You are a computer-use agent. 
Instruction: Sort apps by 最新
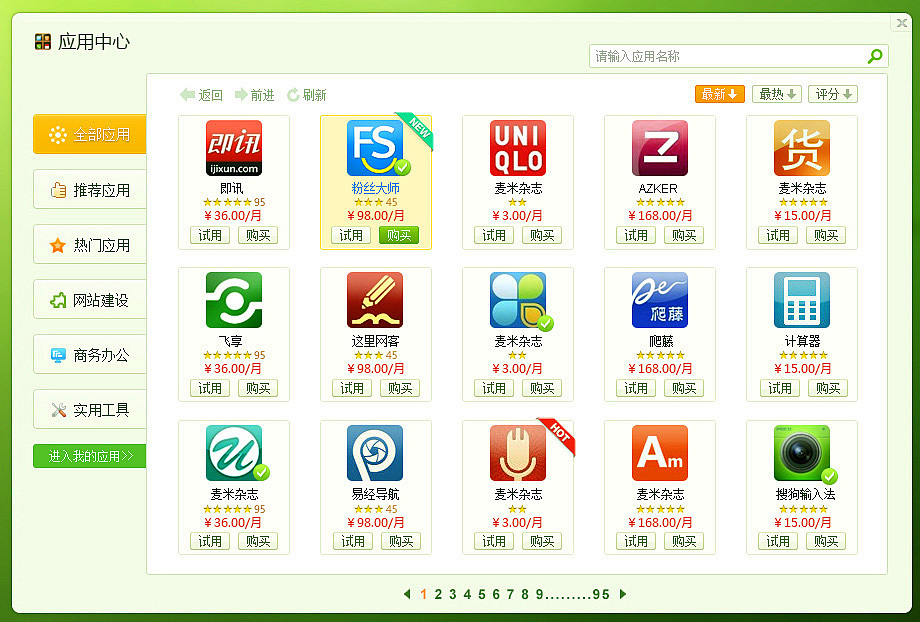tap(720, 94)
